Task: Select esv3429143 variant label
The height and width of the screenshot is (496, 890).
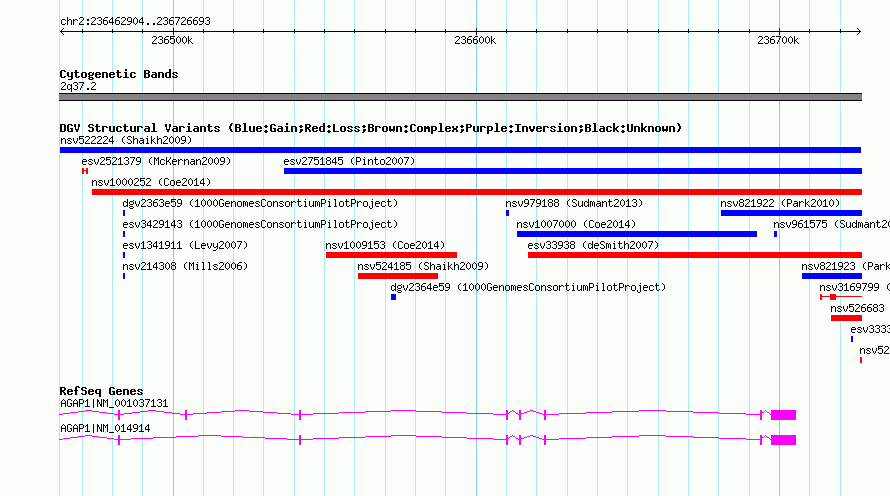Action: 260,224
